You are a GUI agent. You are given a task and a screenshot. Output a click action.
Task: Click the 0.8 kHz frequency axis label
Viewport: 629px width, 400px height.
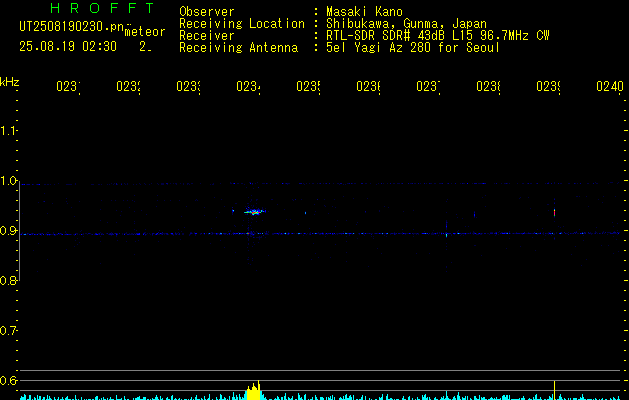click(8, 280)
